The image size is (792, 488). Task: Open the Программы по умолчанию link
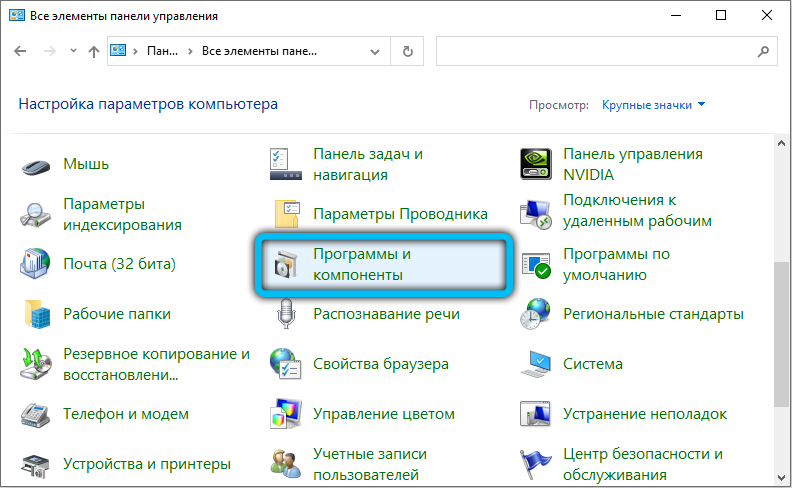click(617, 264)
